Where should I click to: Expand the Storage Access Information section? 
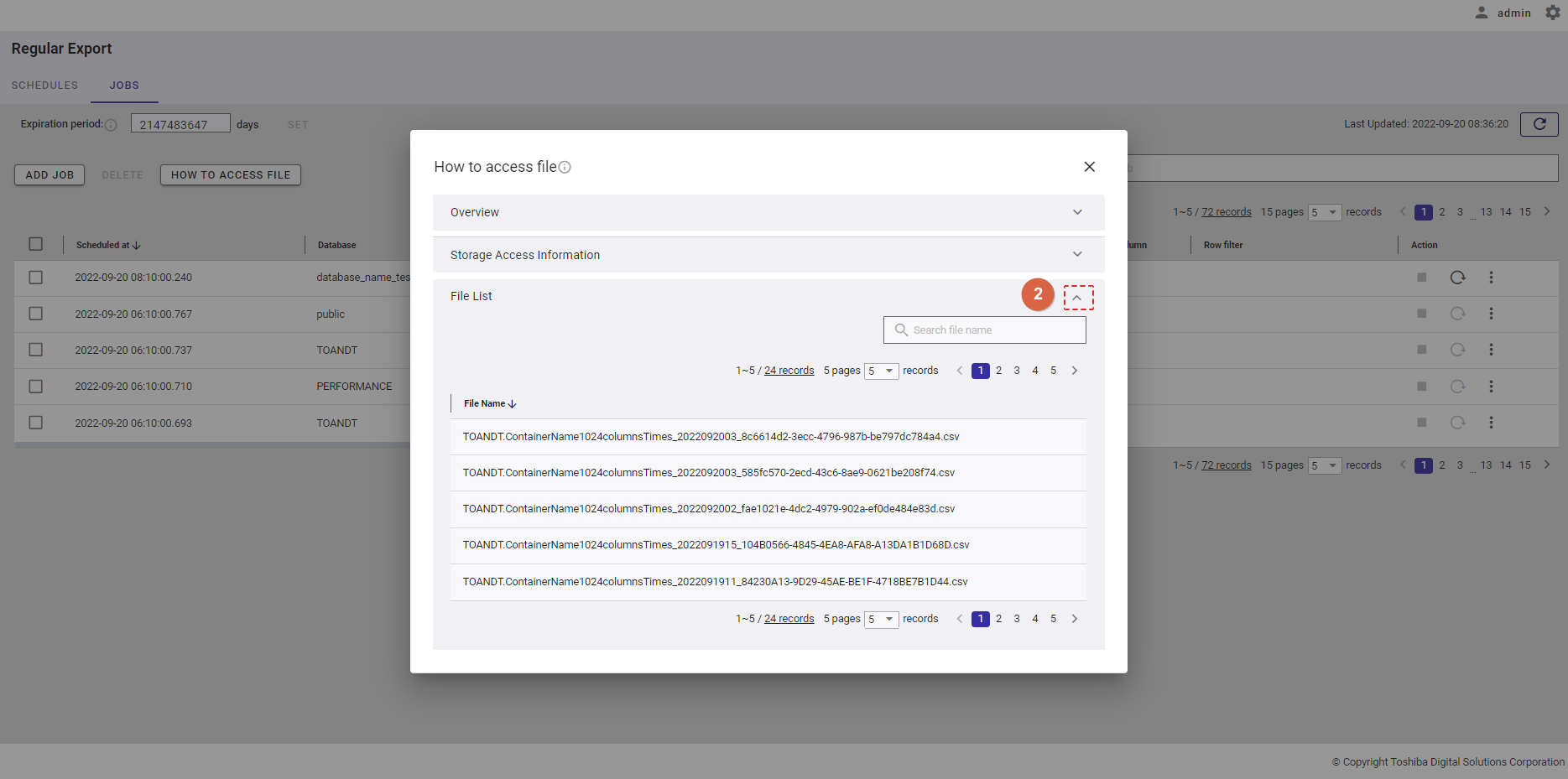pos(1077,255)
